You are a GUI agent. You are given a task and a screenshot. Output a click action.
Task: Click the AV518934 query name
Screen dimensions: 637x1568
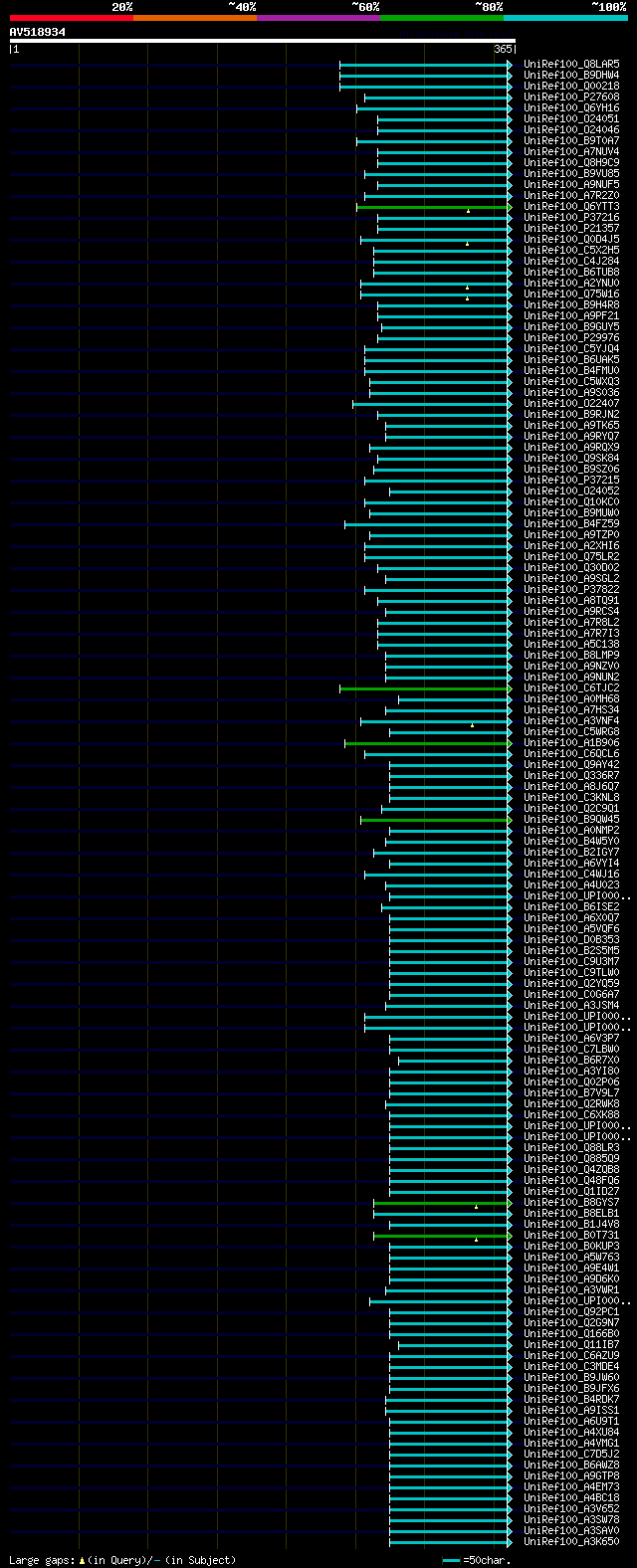[38, 32]
